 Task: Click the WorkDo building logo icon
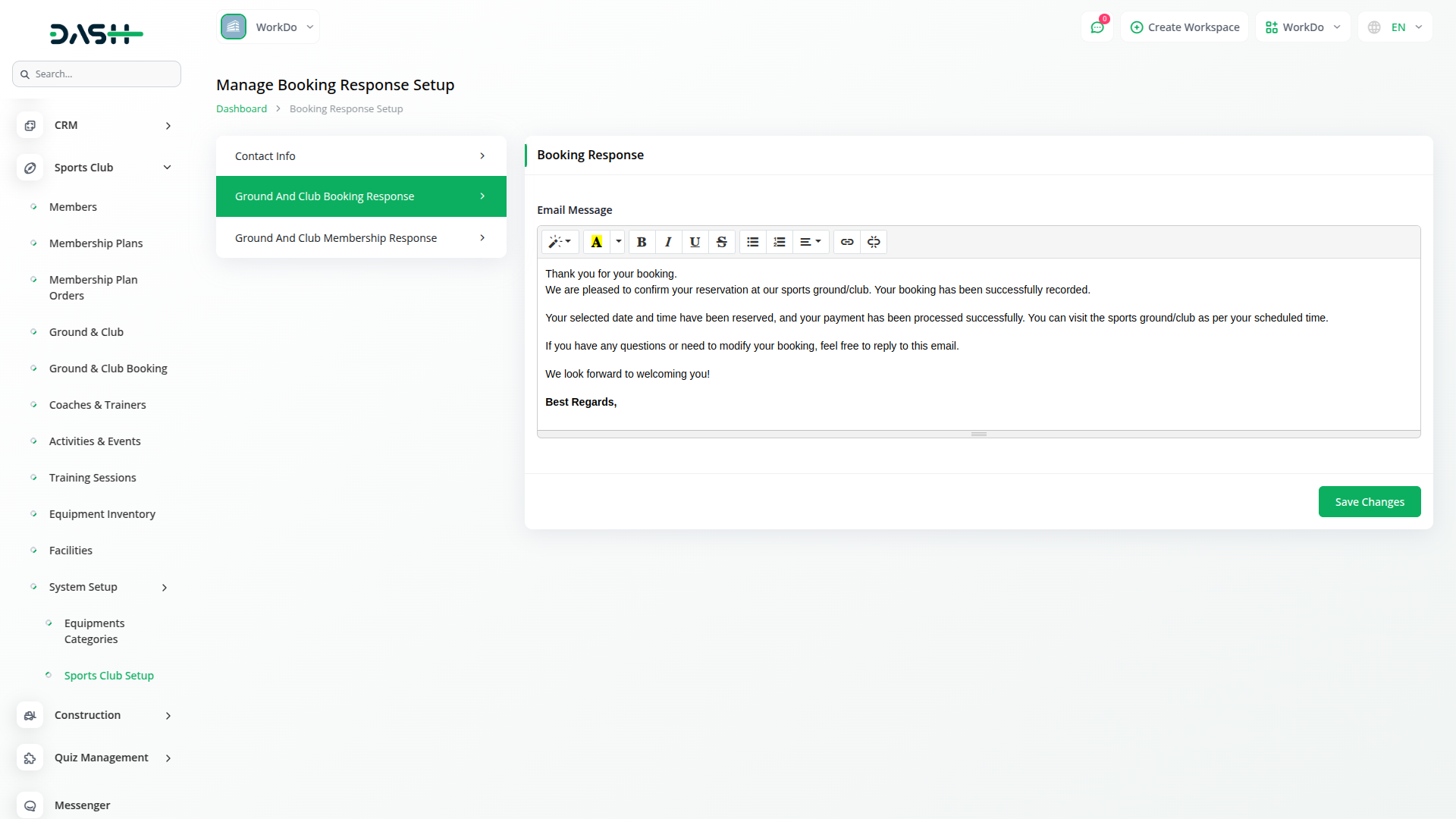point(234,27)
